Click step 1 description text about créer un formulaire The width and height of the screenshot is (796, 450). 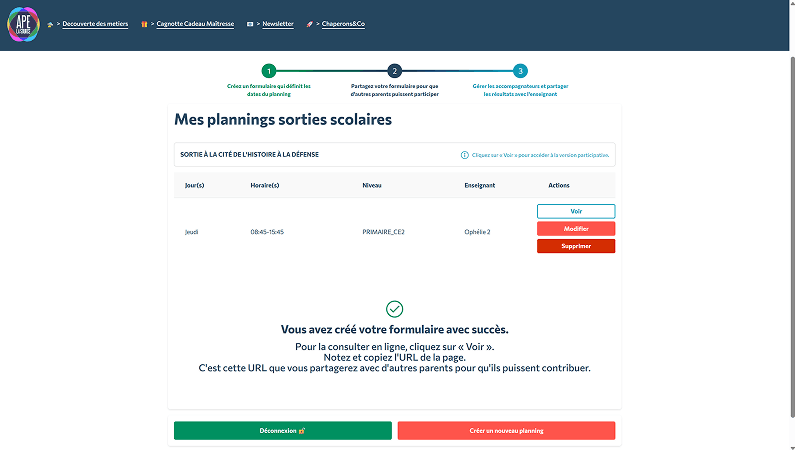click(x=269, y=90)
